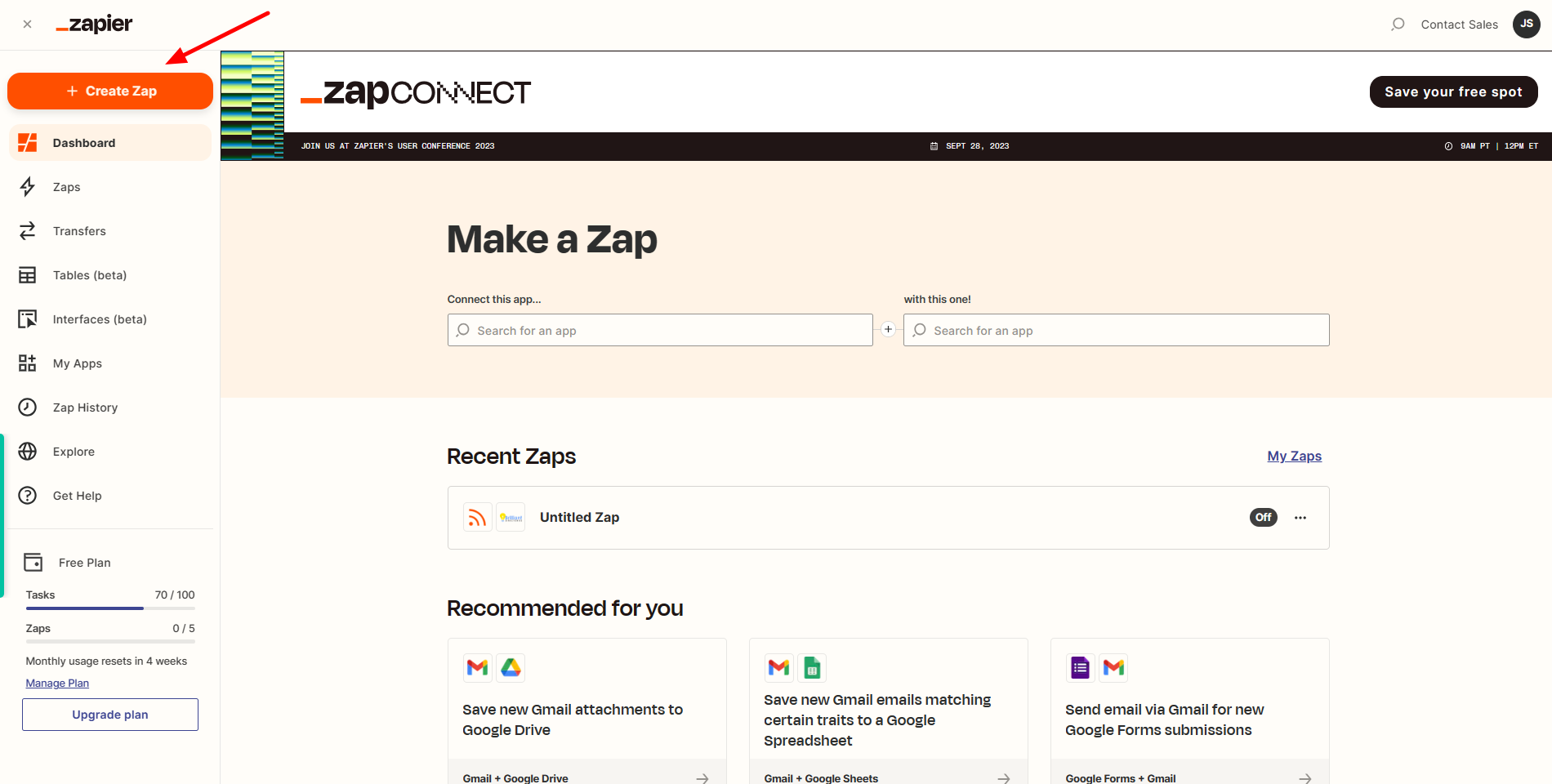Click the Zaps usage progress bar

coord(110,642)
